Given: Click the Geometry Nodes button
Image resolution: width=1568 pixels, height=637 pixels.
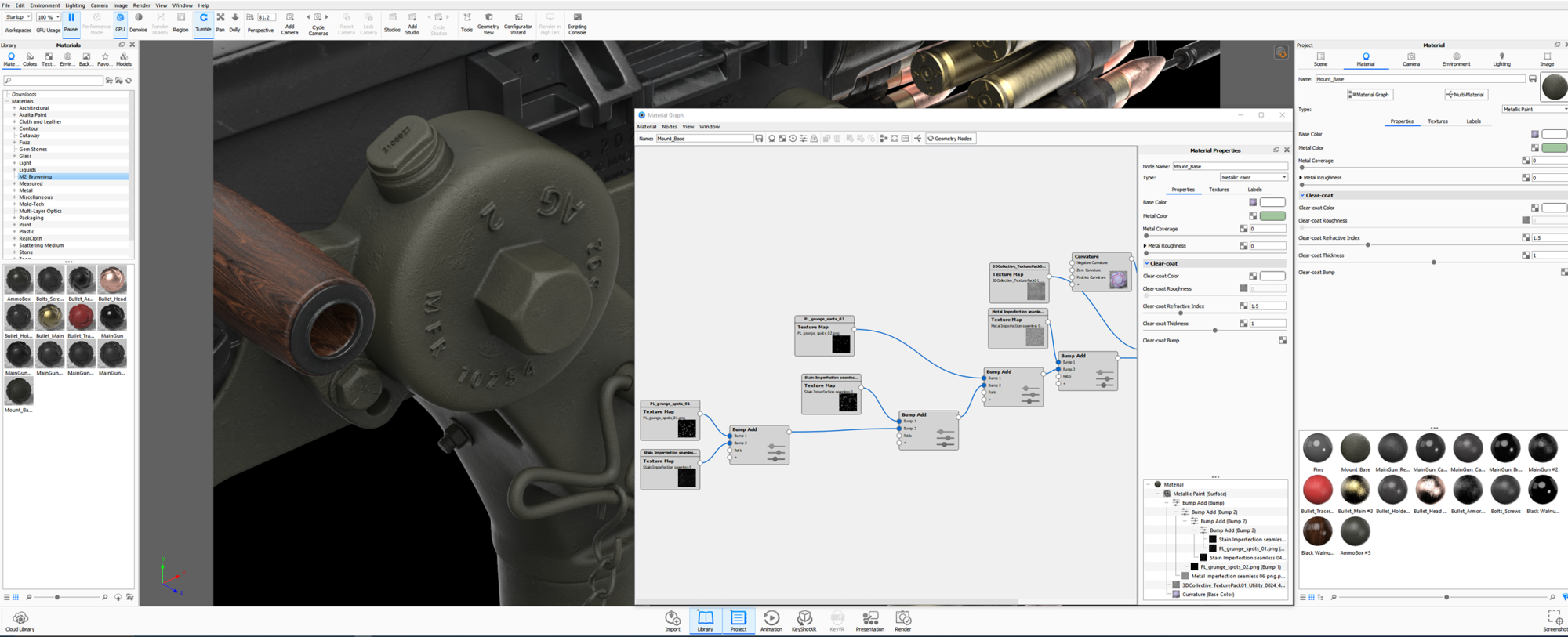Looking at the screenshot, I should tap(950, 139).
